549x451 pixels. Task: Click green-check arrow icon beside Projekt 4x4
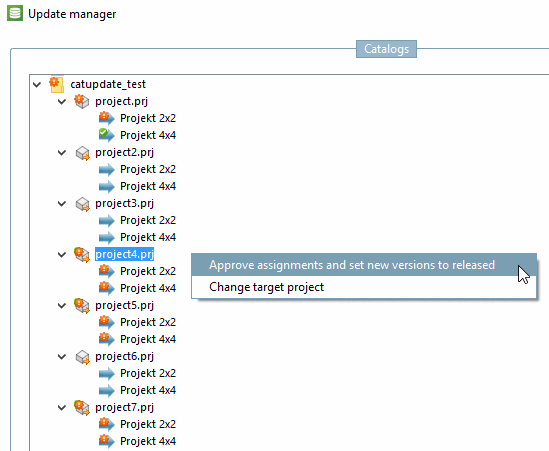click(x=106, y=135)
